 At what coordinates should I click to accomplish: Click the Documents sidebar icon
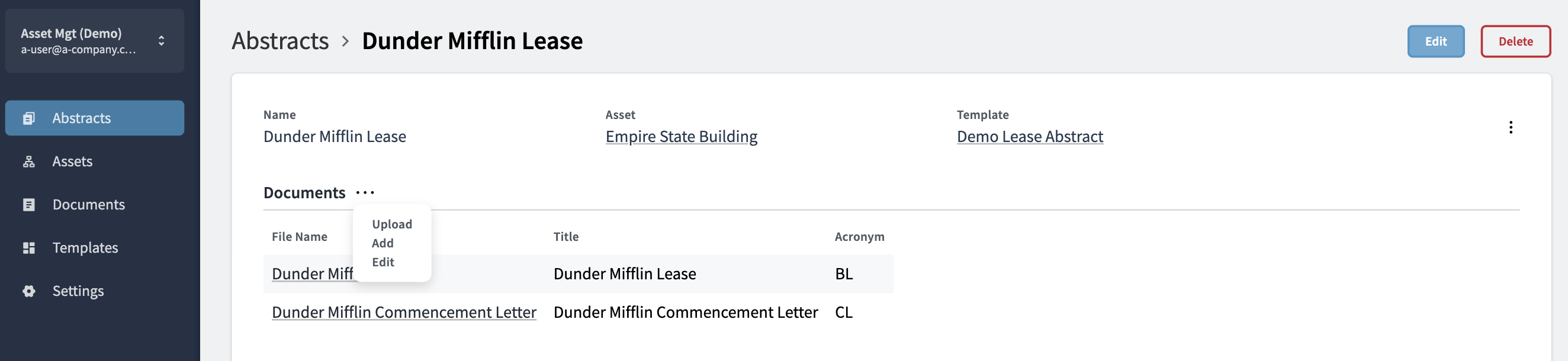pos(28,205)
